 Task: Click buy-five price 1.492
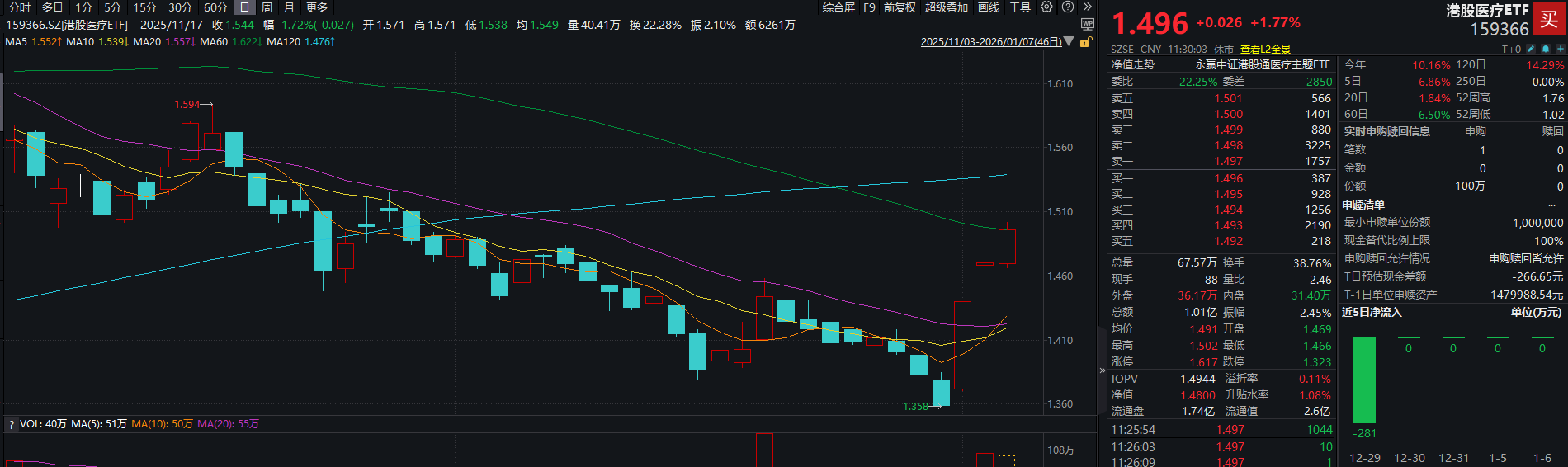1228,241
